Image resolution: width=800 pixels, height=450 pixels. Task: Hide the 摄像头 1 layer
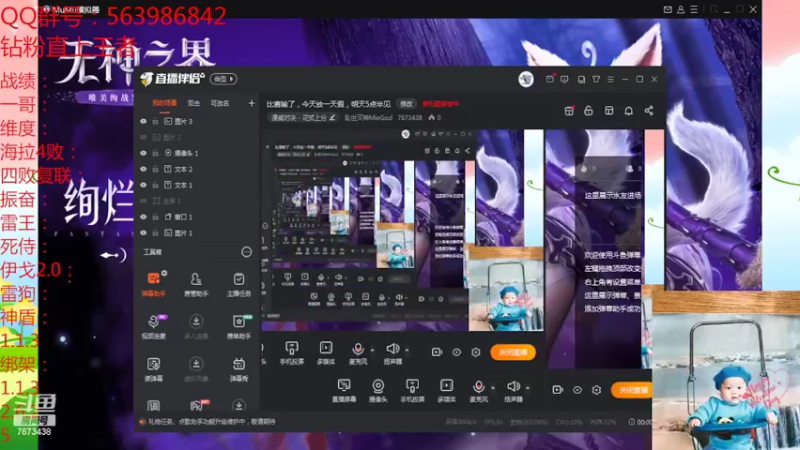coord(143,153)
